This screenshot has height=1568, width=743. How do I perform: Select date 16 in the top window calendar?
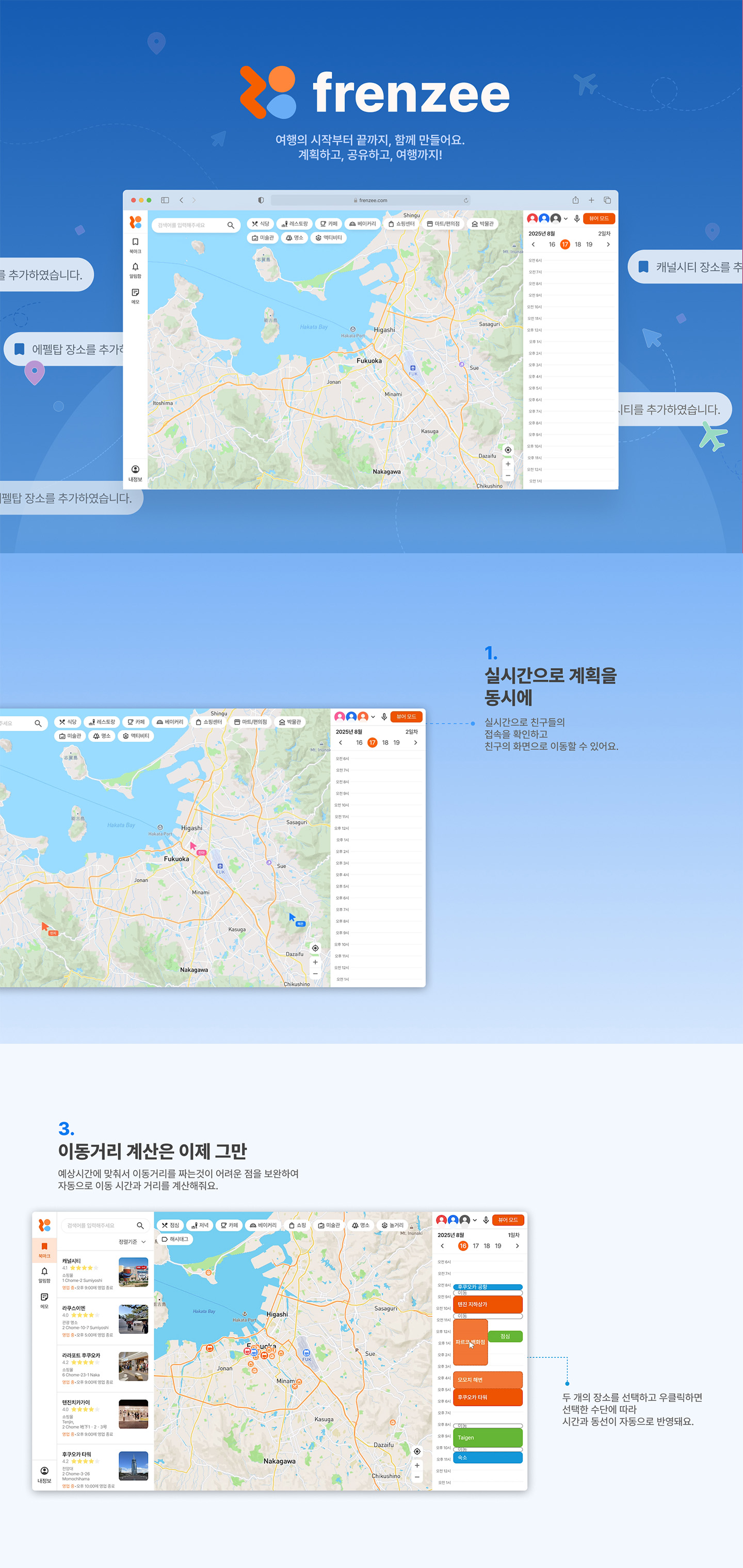point(552,245)
